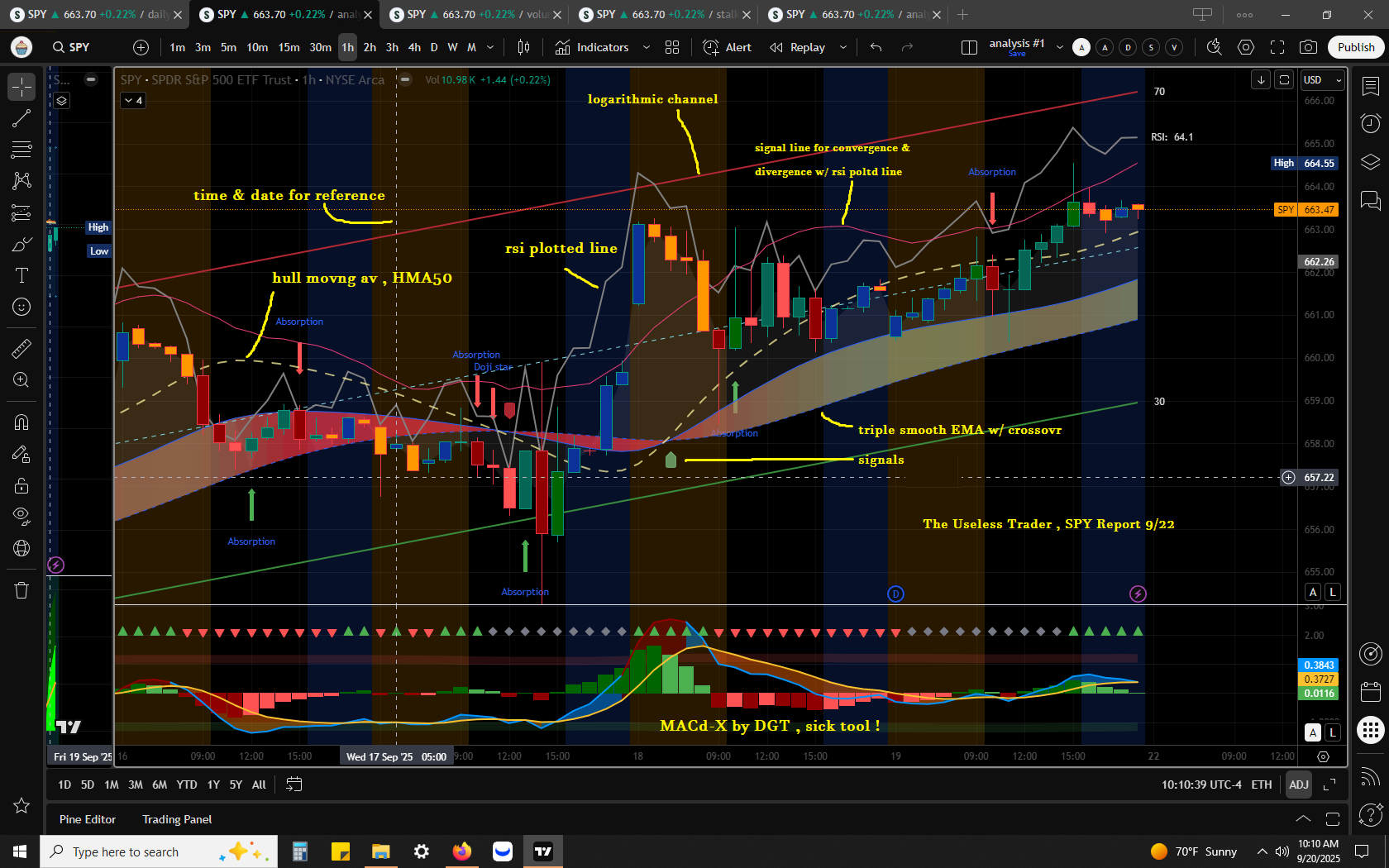Select the crosshair cursor tool
The height and width of the screenshot is (868, 1389).
pyautogui.click(x=21, y=86)
